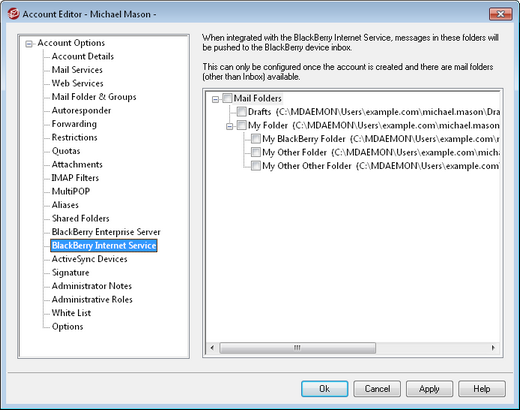Click the Apply button
Screen dimensions: 520x410
click(x=429, y=389)
